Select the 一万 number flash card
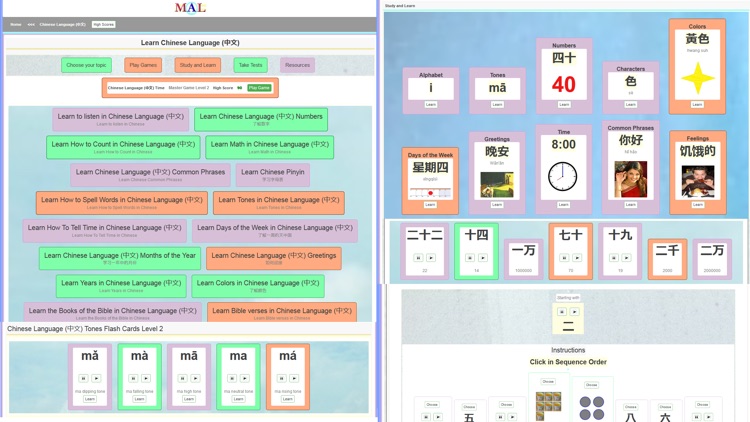Screen dimensions: 750x422 point(524,259)
